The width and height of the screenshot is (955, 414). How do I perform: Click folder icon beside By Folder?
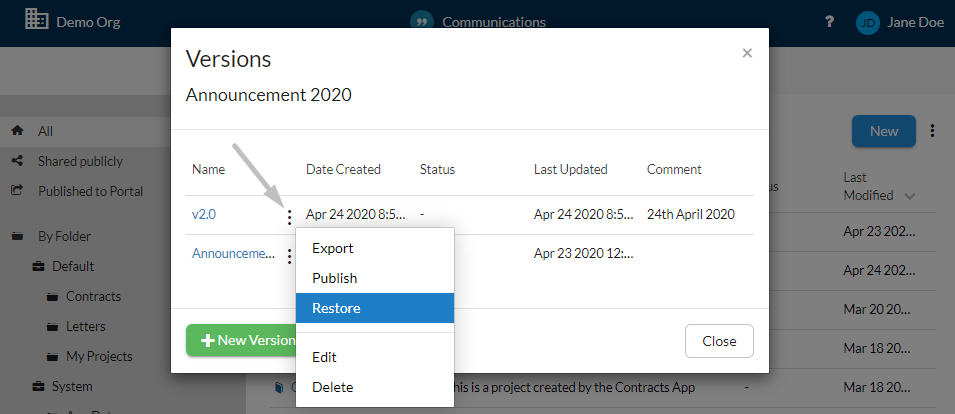(18, 236)
